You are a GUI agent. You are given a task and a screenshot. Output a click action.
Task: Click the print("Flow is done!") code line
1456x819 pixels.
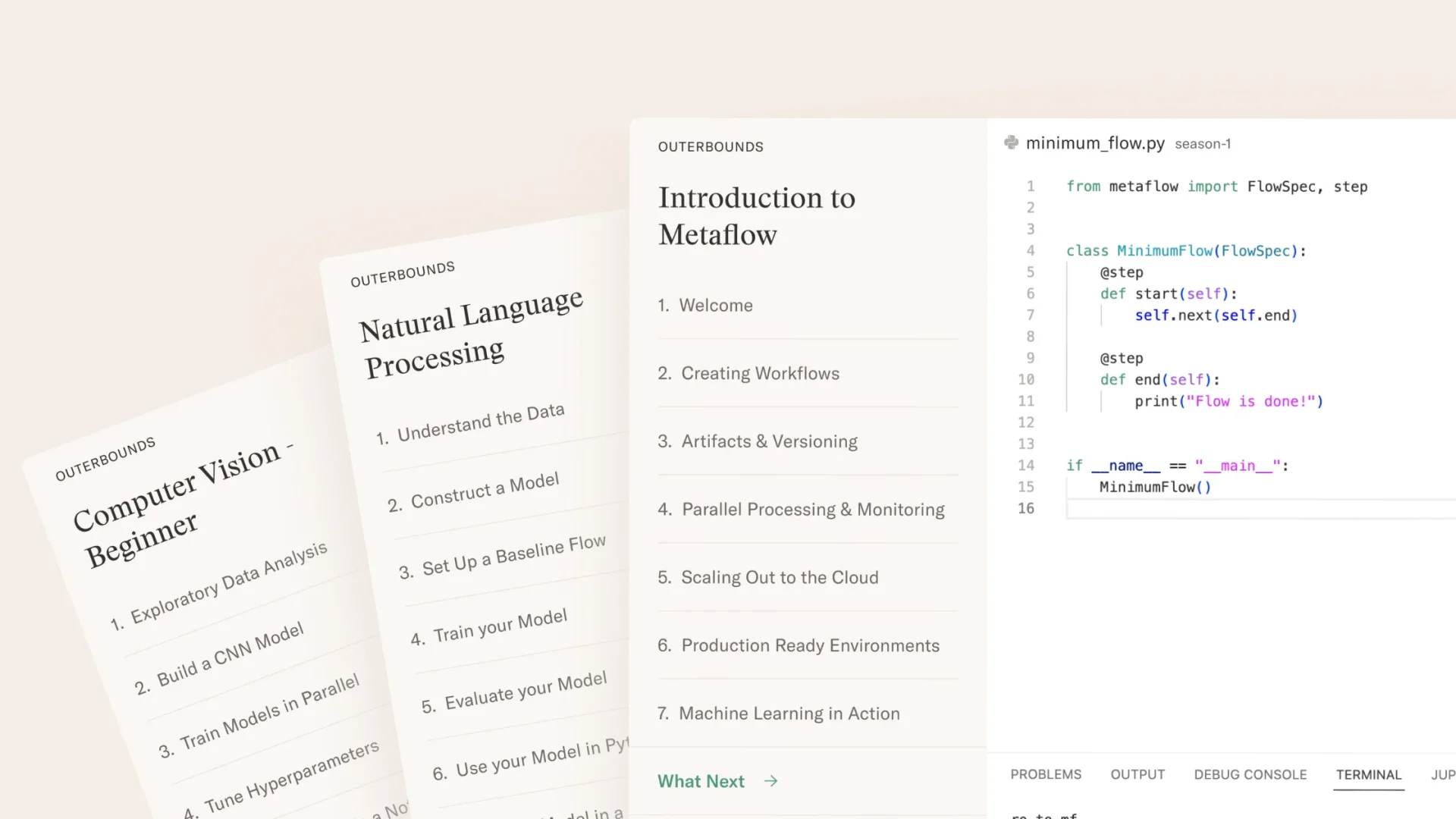pos(1228,401)
